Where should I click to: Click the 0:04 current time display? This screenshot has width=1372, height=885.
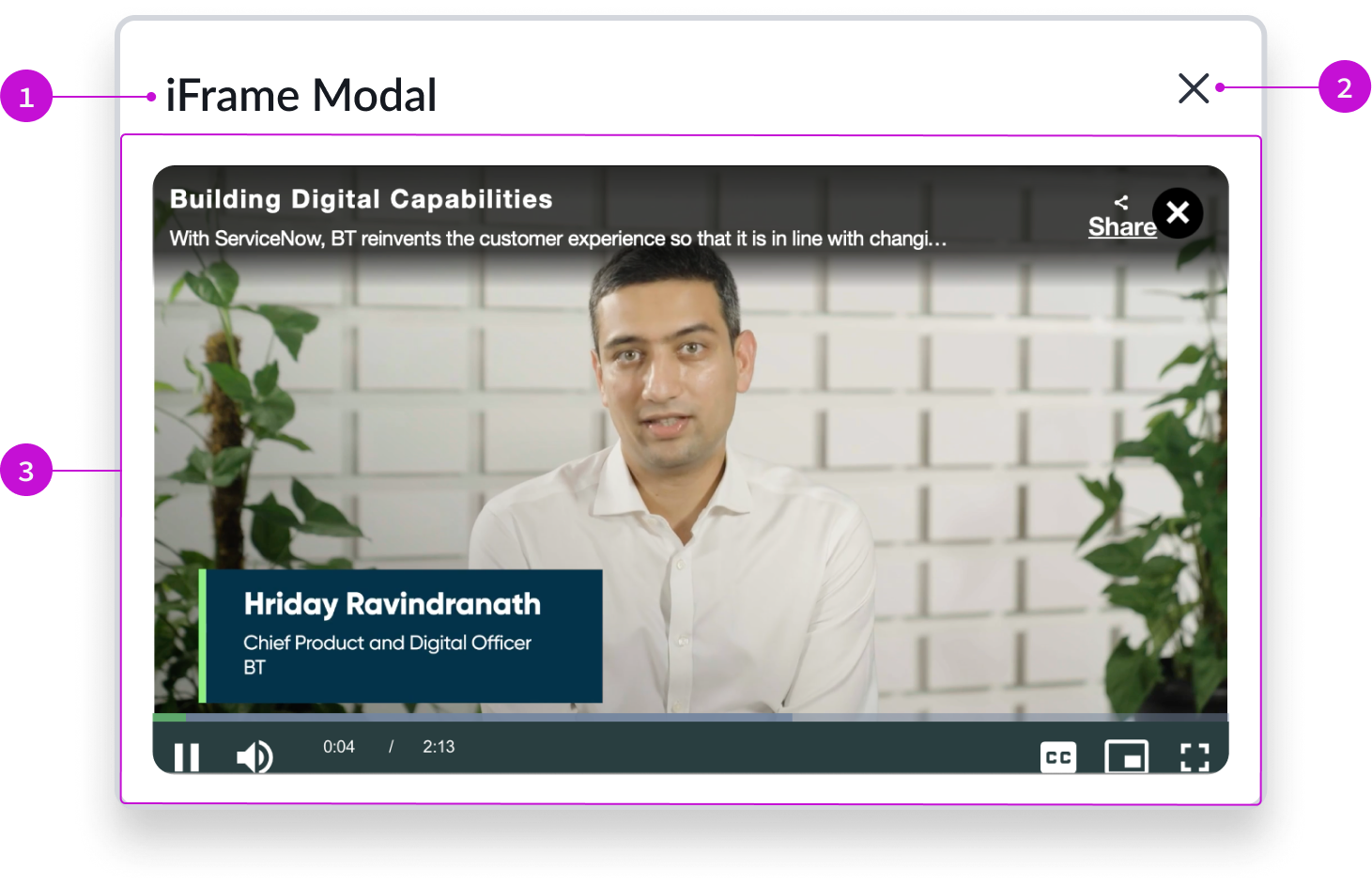coord(339,747)
